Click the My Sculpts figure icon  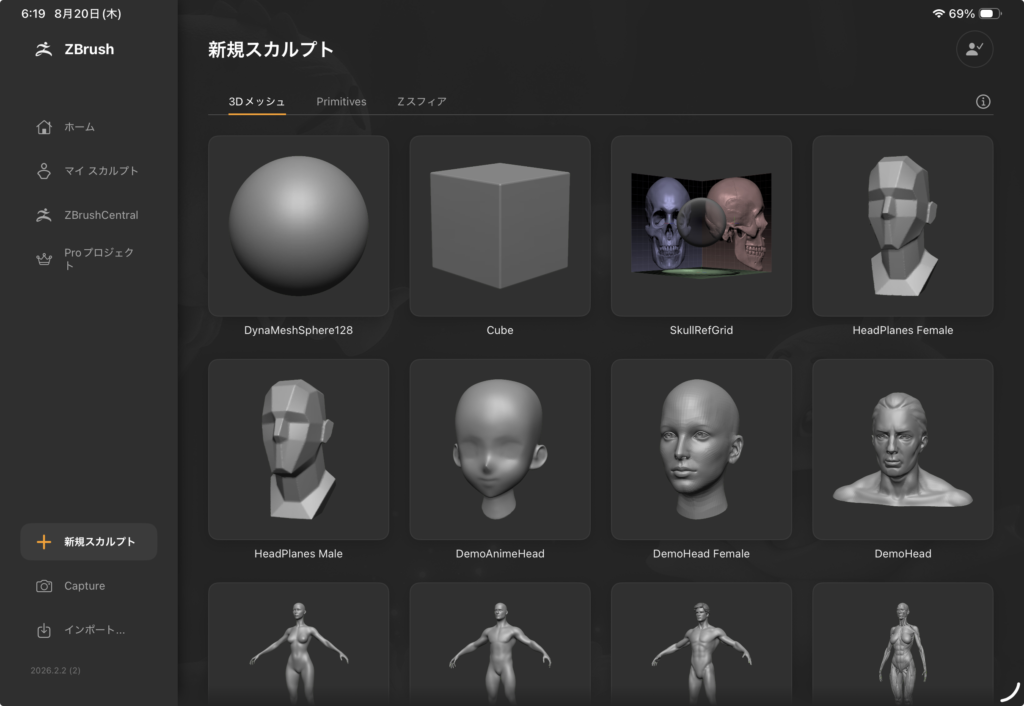pos(44,171)
